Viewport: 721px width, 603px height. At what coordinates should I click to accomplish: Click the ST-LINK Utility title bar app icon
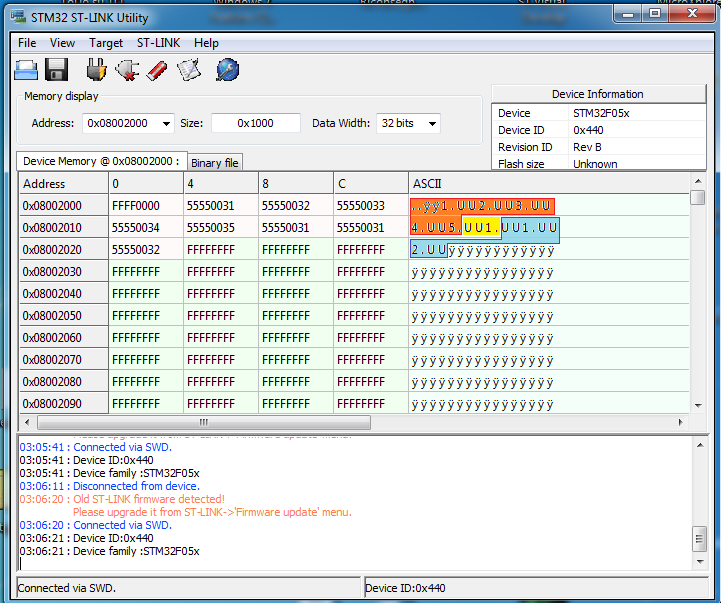point(19,17)
